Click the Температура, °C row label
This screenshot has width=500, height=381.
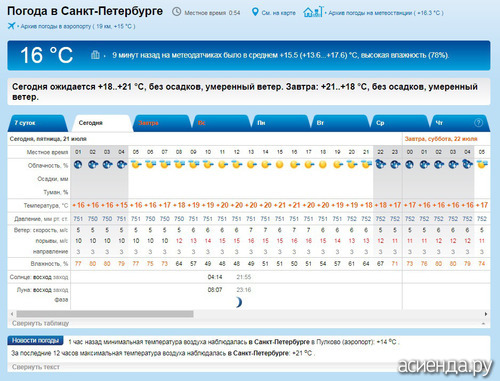coord(46,206)
